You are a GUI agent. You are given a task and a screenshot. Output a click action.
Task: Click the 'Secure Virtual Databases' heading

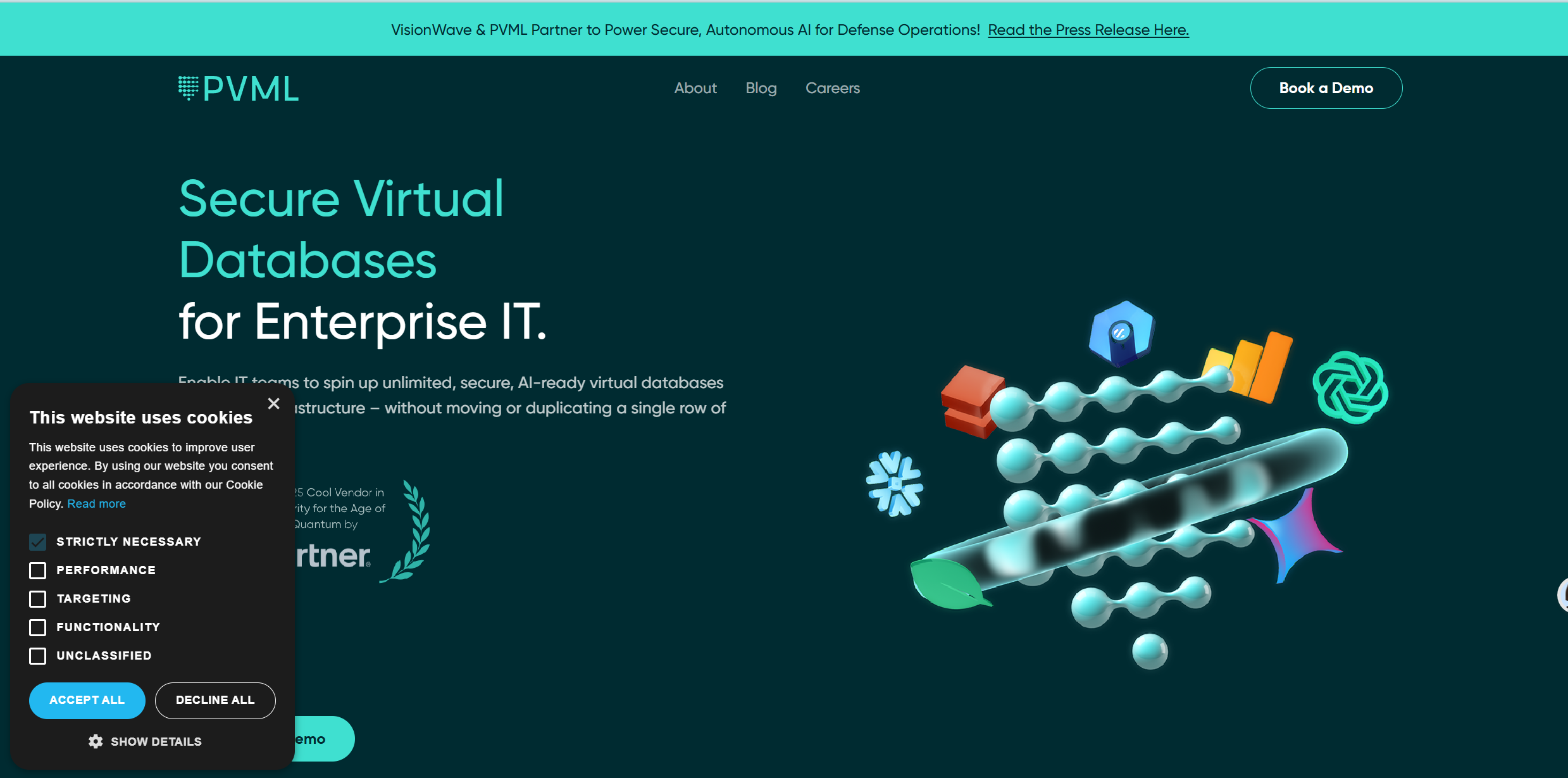tap(342, 229)
